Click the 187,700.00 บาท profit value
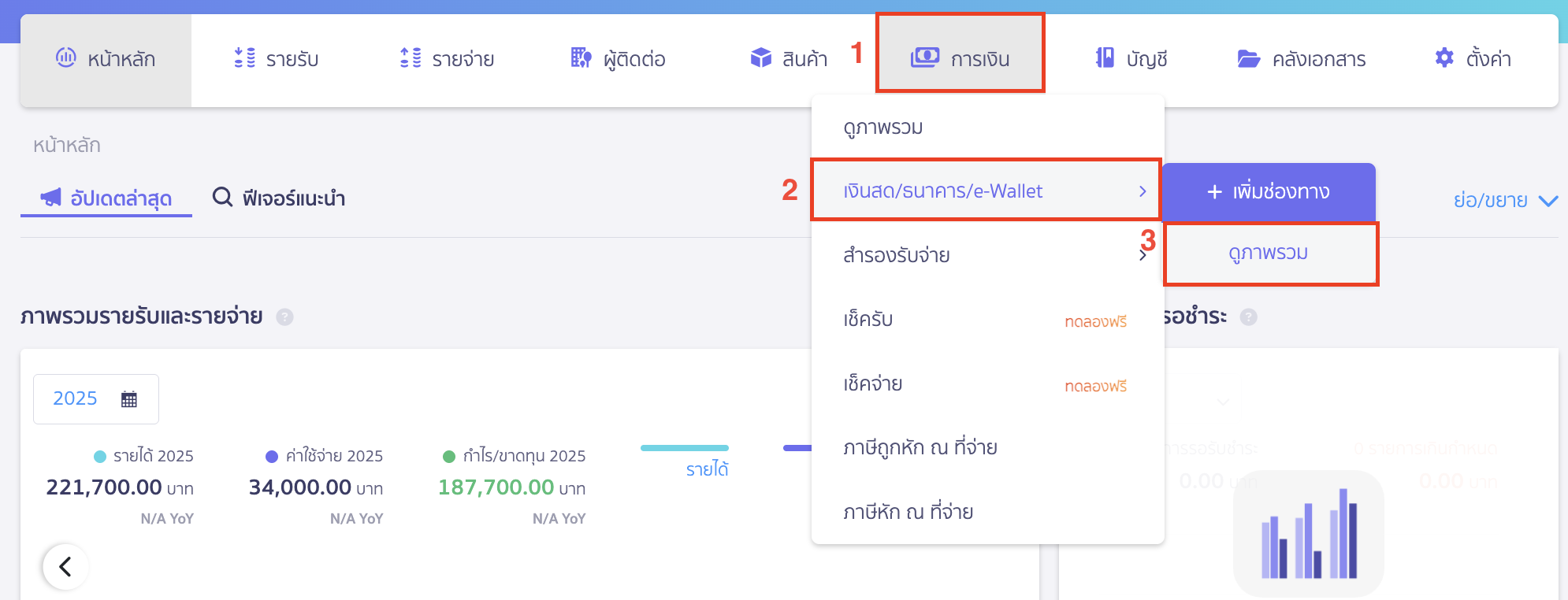This screenshot has width=1568, height=600. click(512, 487)
